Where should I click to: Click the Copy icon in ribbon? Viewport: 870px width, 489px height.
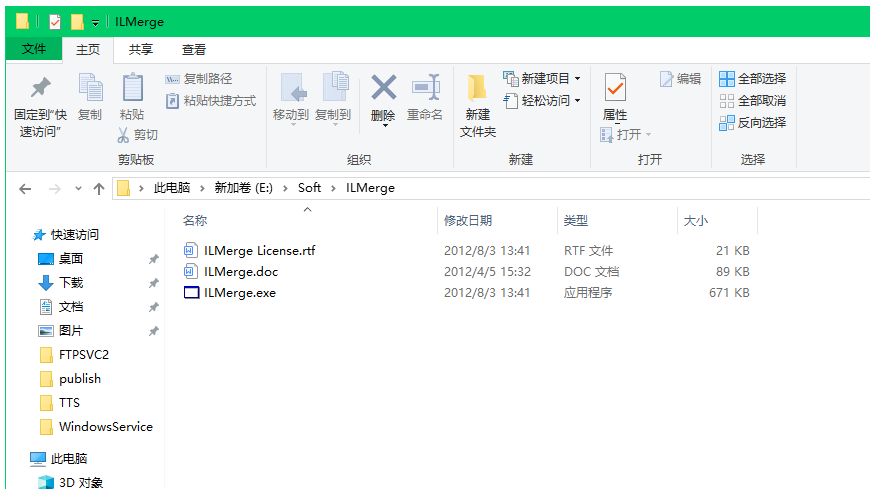(x=90, y=88)
